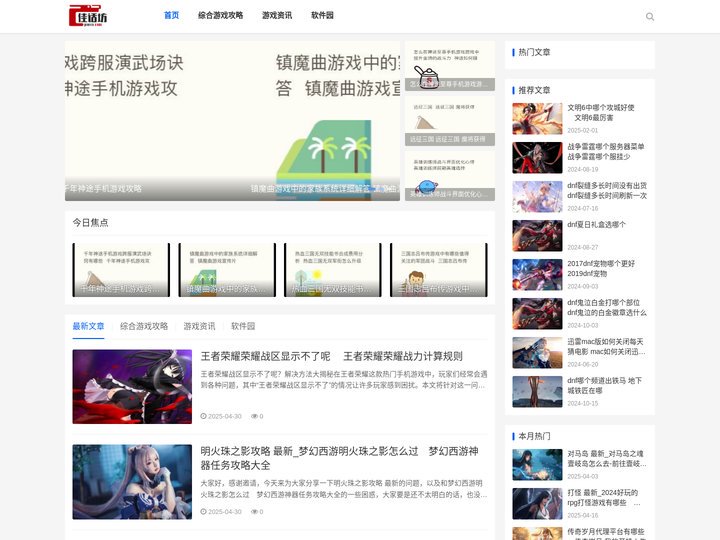This screenshot has height=540, width=720.
Task: Click thumbnail of 王者荣耀 article
Action: 132,387
